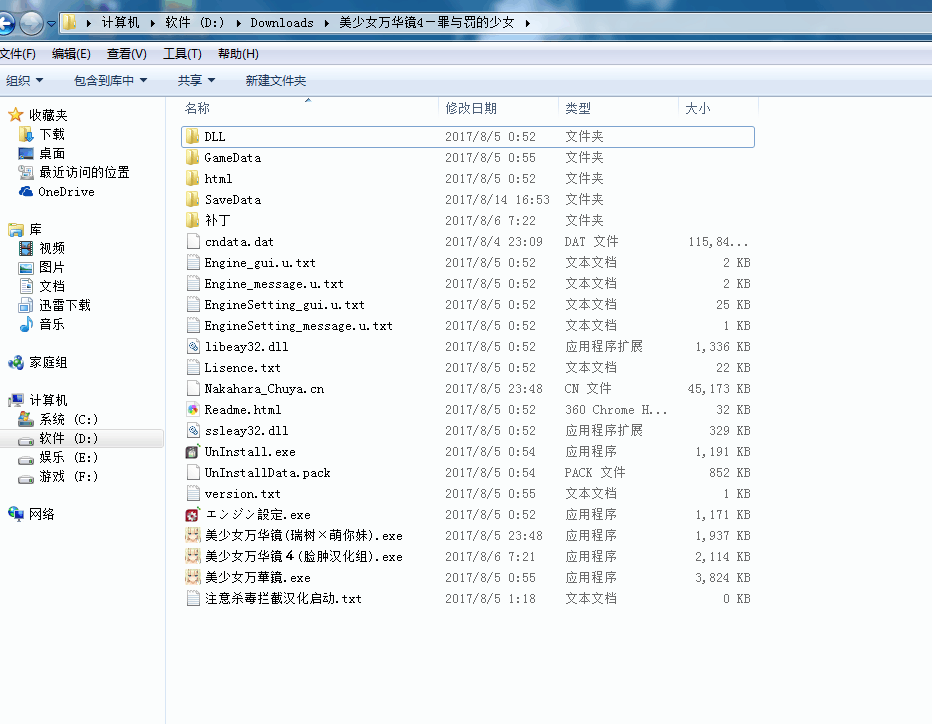Click Downloads in the address path
This screenshot has width=932, height=724.
click(282, 23)
